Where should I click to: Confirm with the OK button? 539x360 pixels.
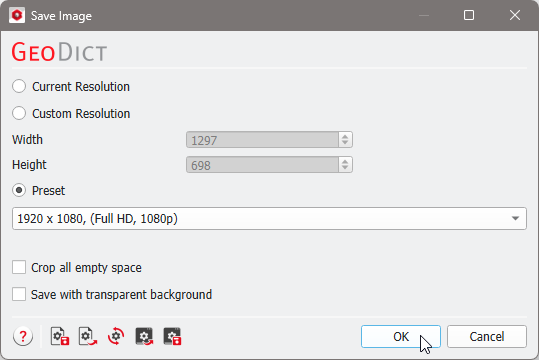click(x=401, y=336)
